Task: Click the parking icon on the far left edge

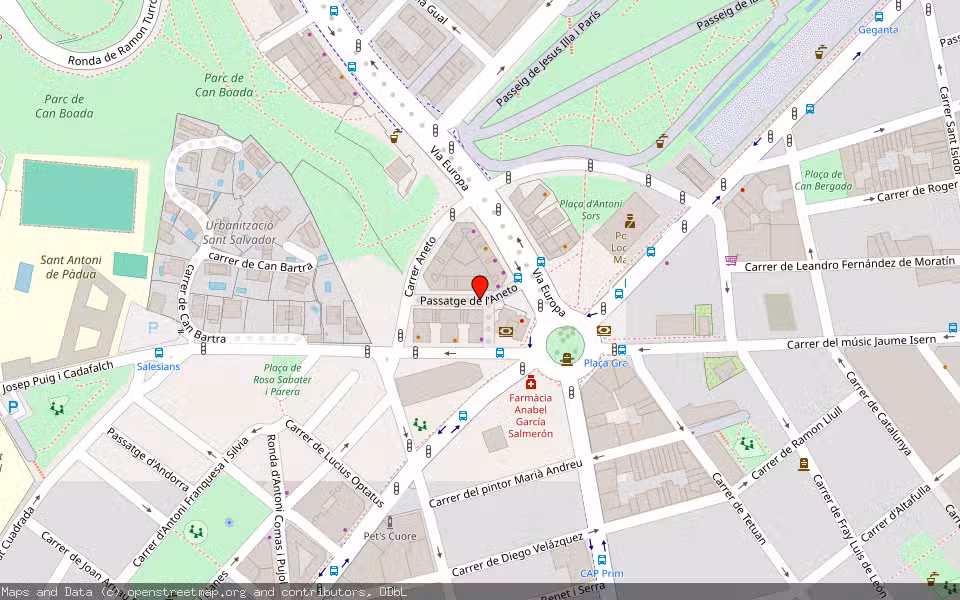Action: [x=12, y=405]
